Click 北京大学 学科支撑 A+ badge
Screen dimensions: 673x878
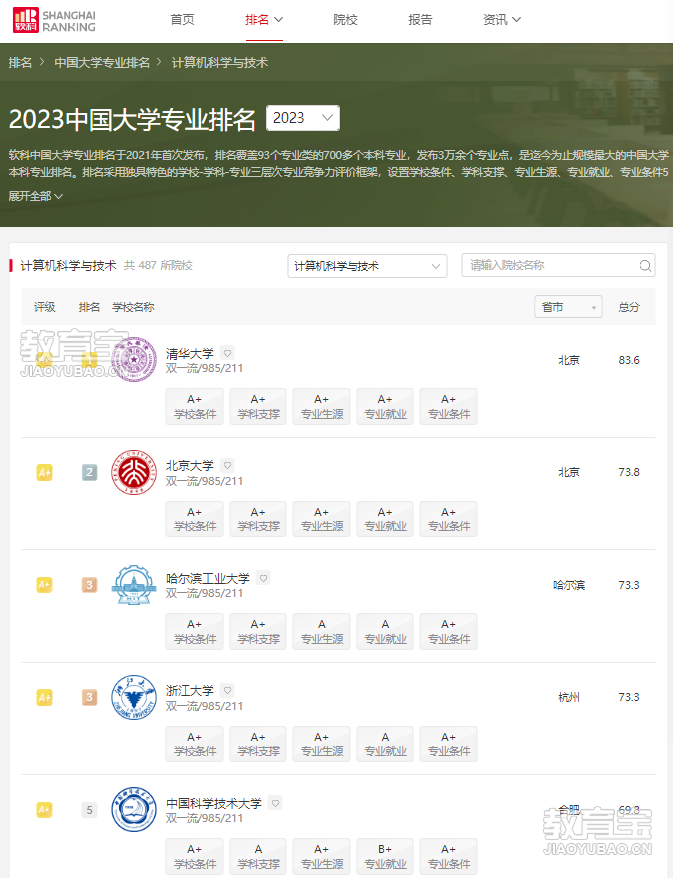point(258,519)
